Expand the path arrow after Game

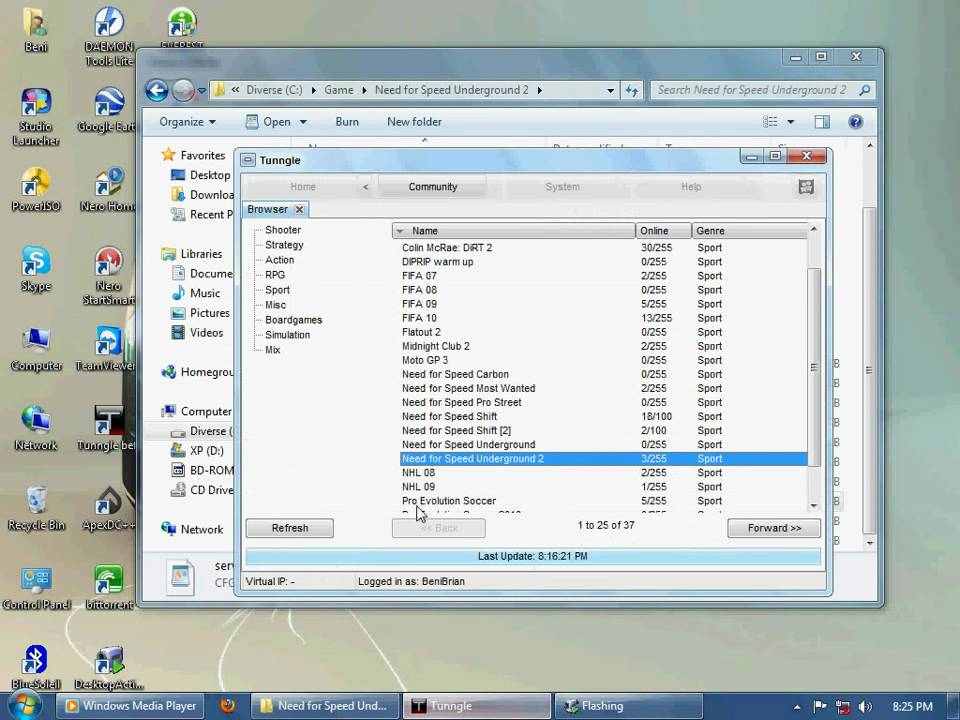tap(364, 91)
